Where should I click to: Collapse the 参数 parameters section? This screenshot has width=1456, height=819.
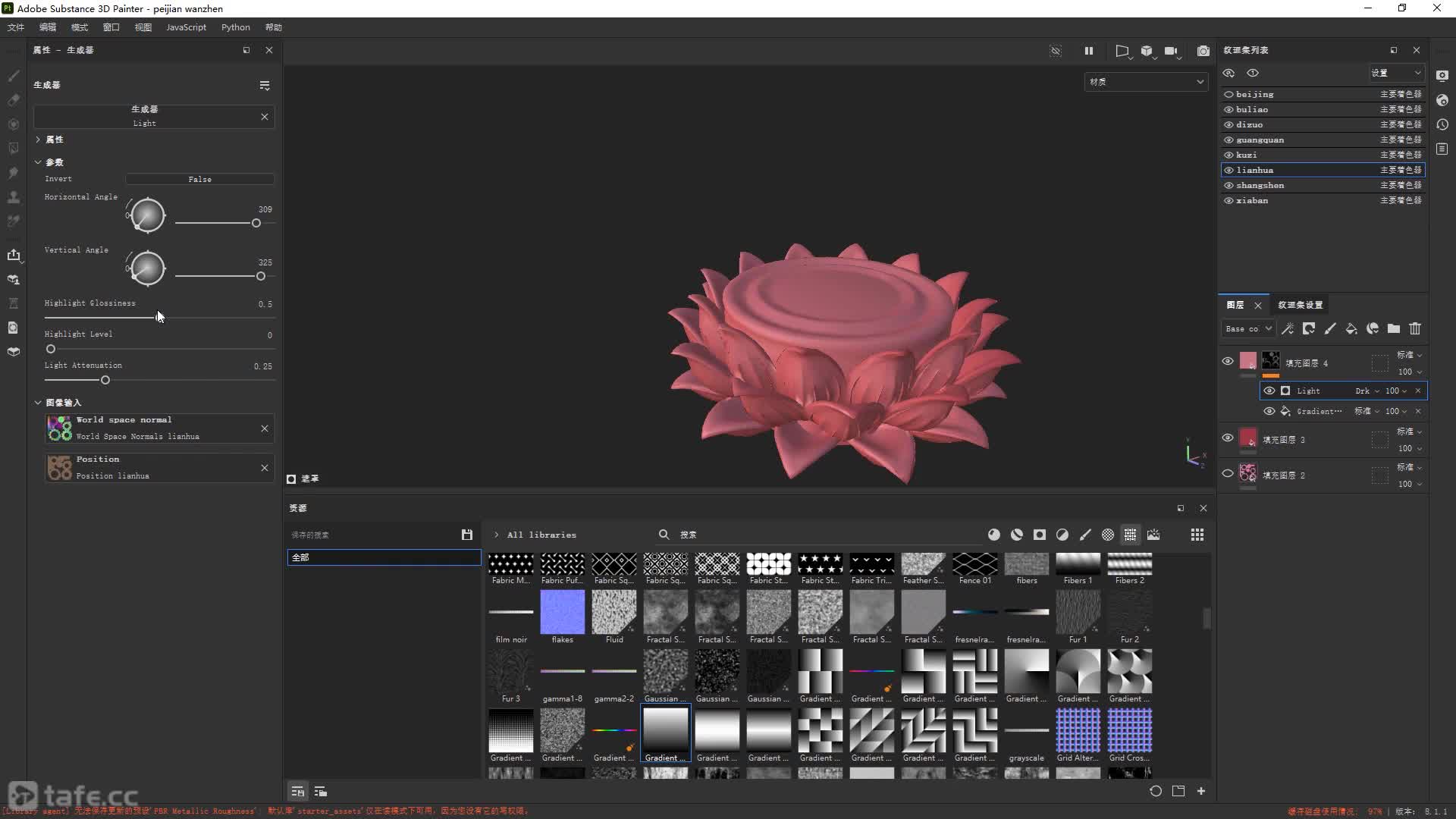click(x=38, y=162)
